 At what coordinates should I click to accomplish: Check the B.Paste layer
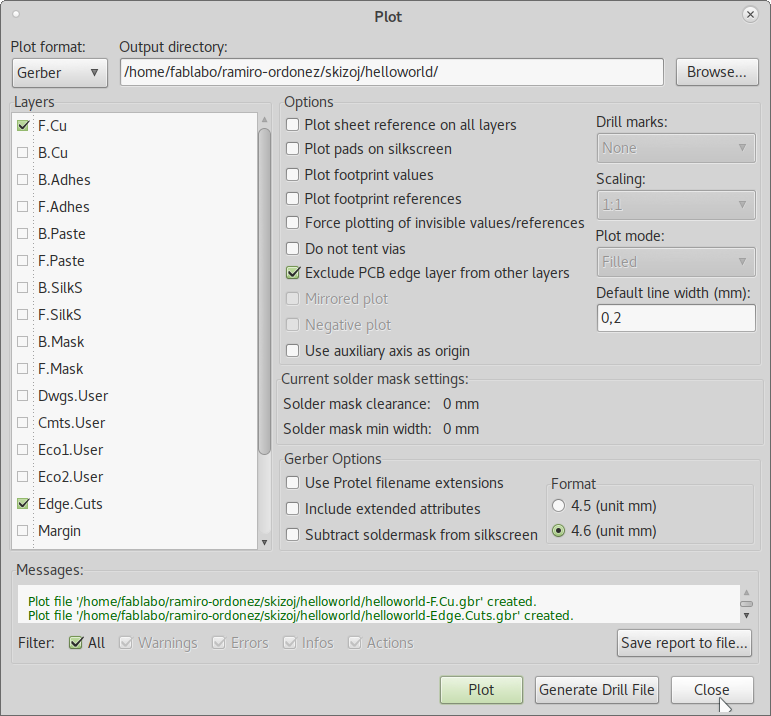(23, 234)
